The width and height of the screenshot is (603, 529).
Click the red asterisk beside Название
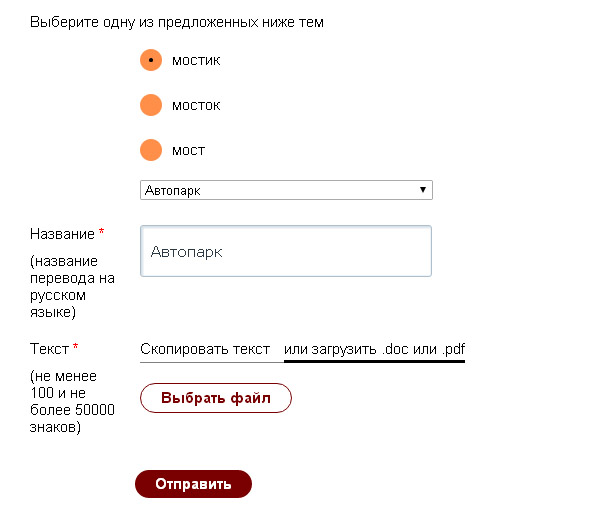coord(101,233)
